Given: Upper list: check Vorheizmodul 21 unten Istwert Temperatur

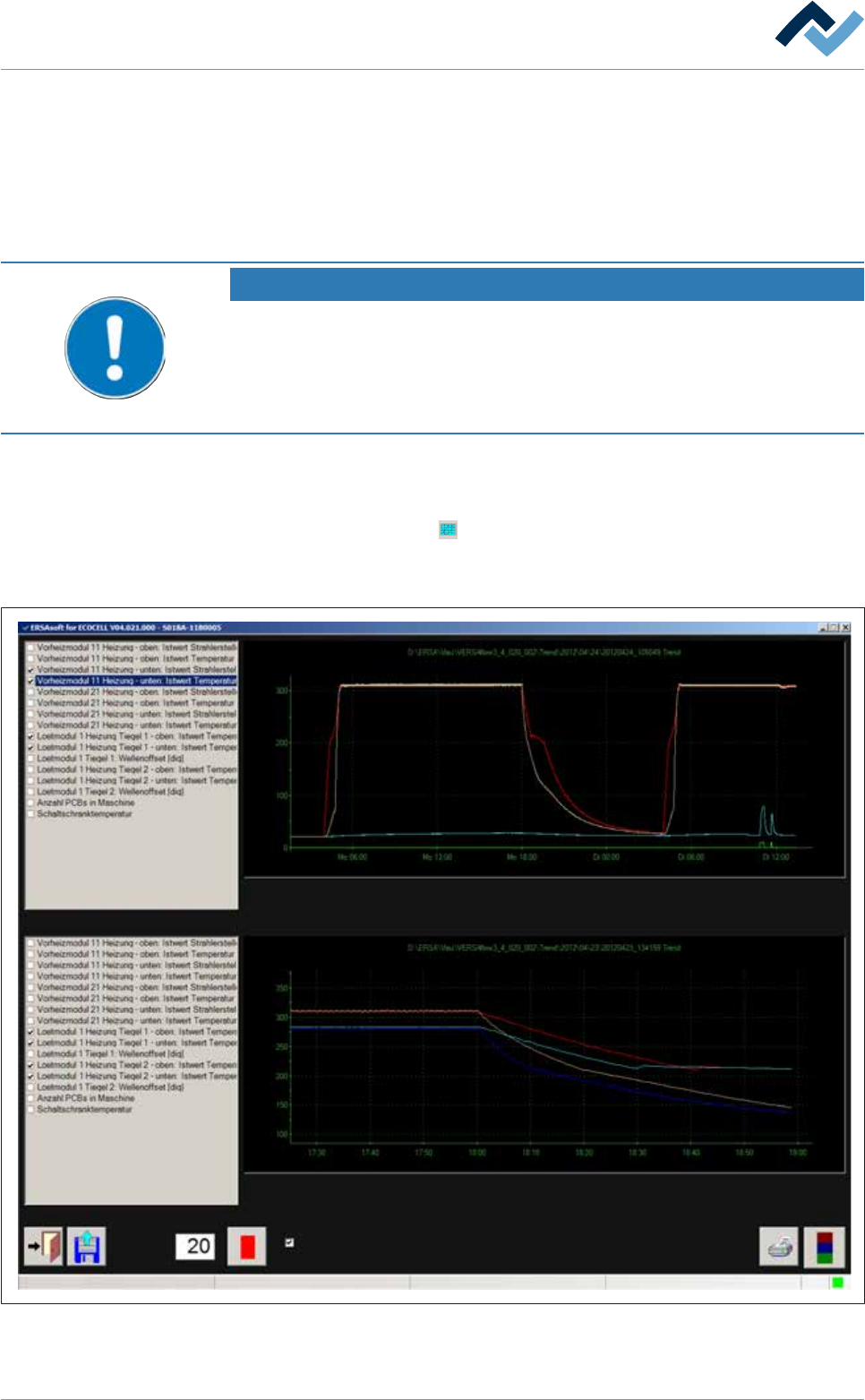Looking at the screenshot, I should click(31, 725).
